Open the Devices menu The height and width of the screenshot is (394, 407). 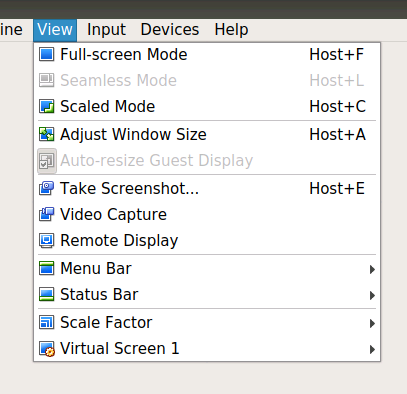[170, 30]
